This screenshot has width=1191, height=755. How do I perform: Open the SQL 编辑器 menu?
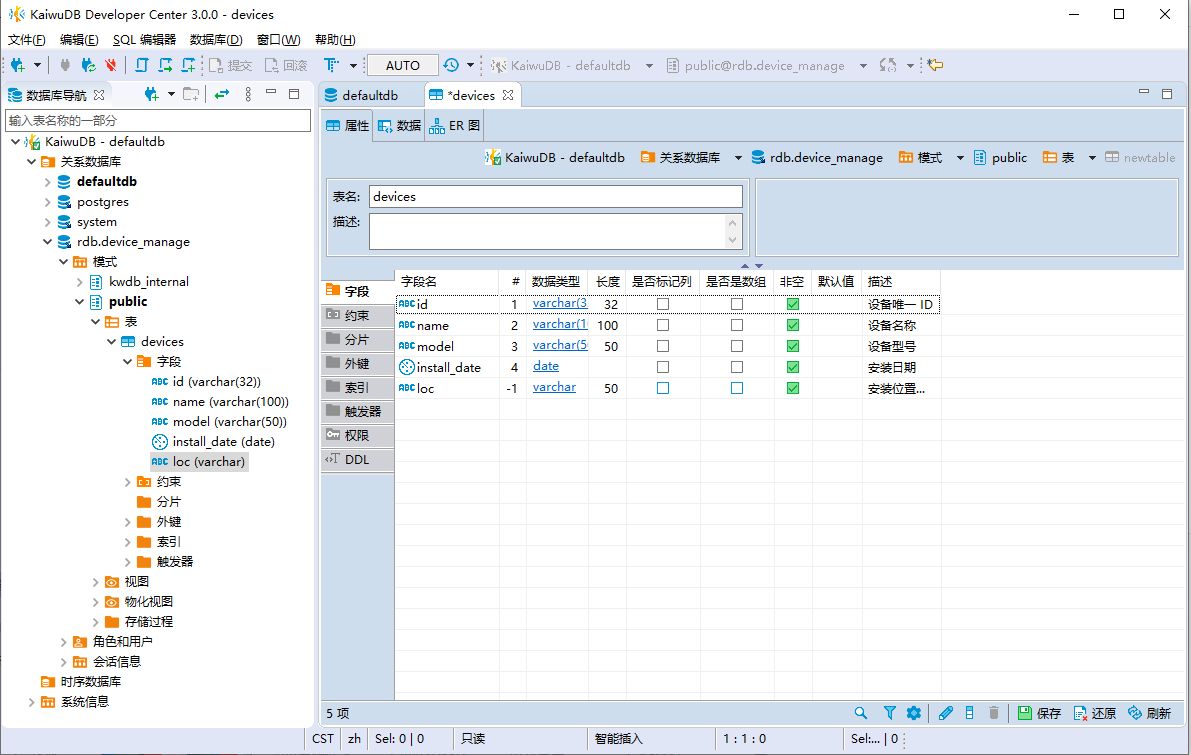click(x=144, y=39)
